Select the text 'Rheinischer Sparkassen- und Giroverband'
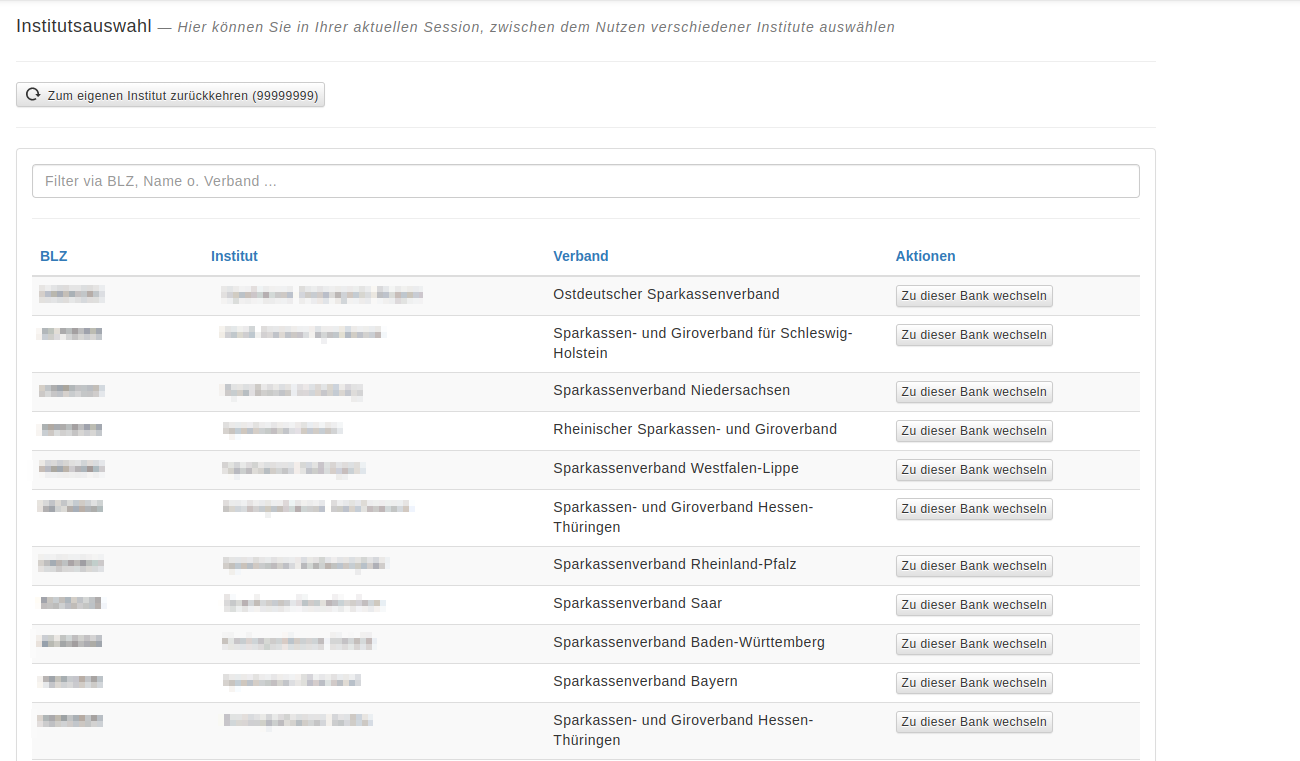The height and width of the screenshot is (761, 1300). click(x=695, y=429)
